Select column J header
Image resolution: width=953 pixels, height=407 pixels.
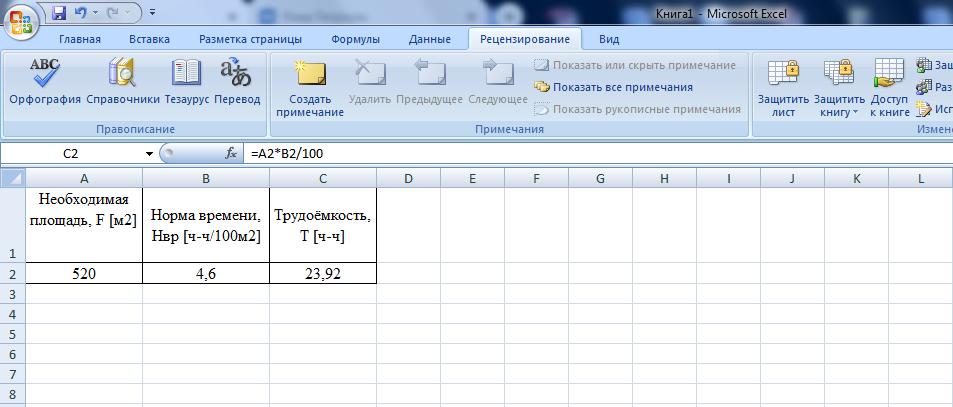793,178
